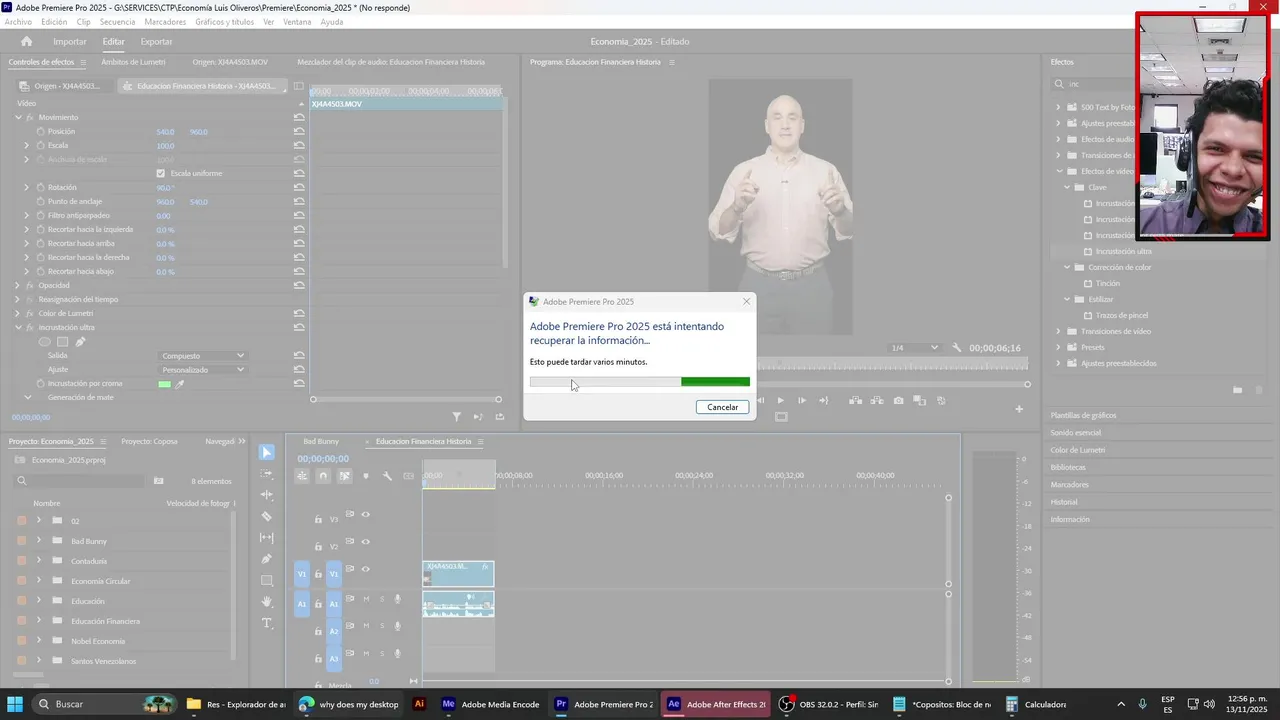Open the Exportar workspace tab

click(156, 41)
